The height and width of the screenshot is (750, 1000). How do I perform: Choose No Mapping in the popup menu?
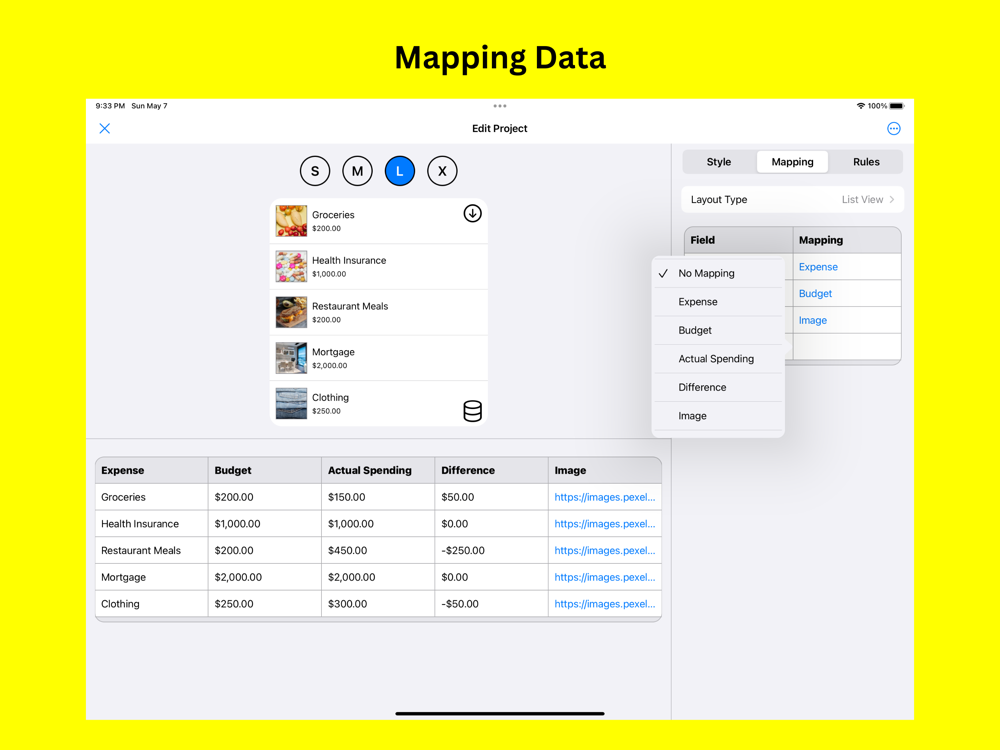point(718,273)
